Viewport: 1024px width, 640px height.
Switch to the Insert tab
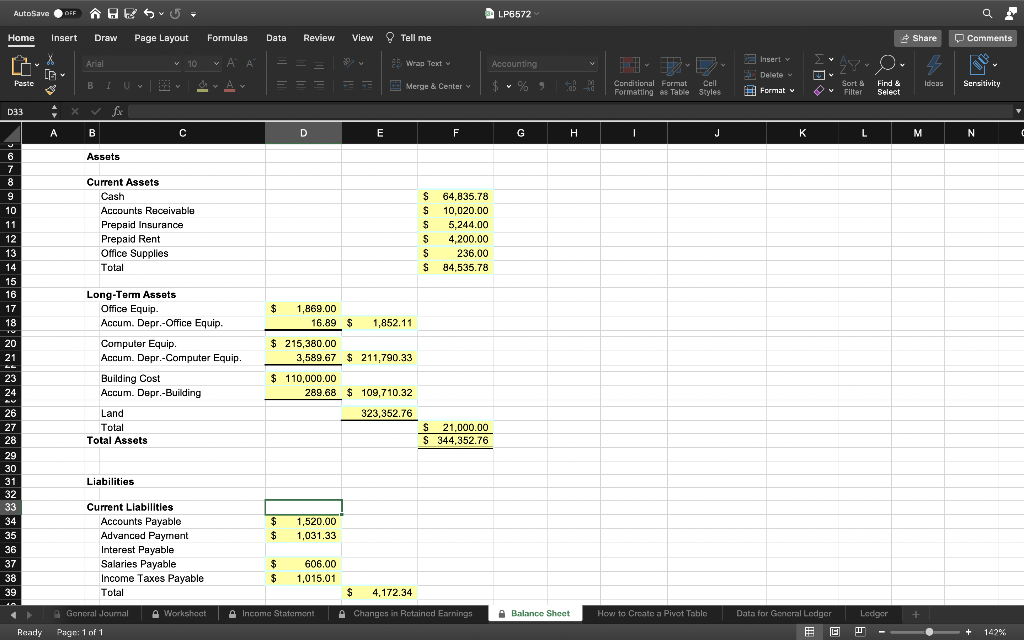tap(64, 38)
